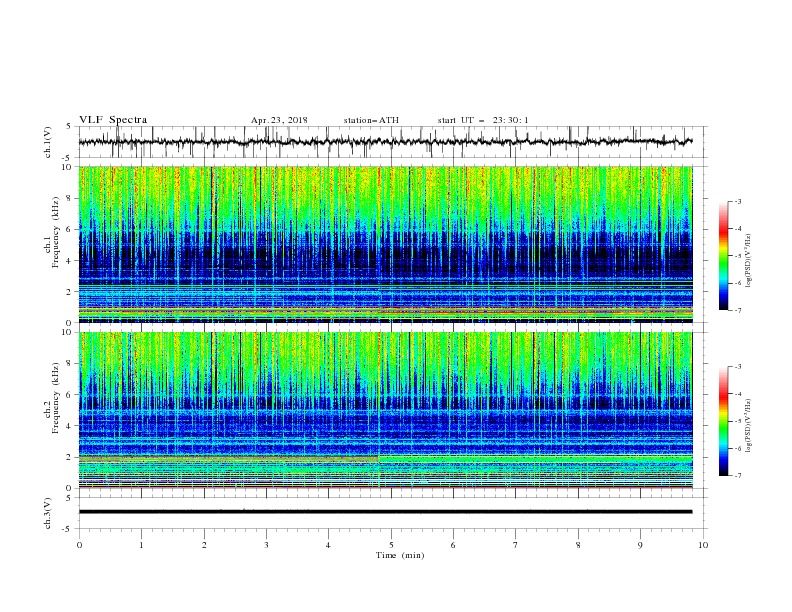792x612 pixels.
Task: Click the "4" kHz tick of ch.1 spectrogram
Action: (x=70, y=261)
